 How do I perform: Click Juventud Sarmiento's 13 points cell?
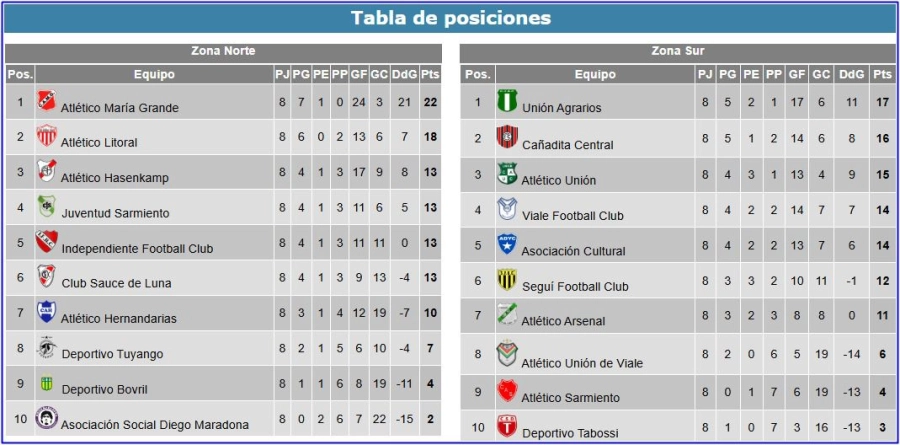click(430, 207)
